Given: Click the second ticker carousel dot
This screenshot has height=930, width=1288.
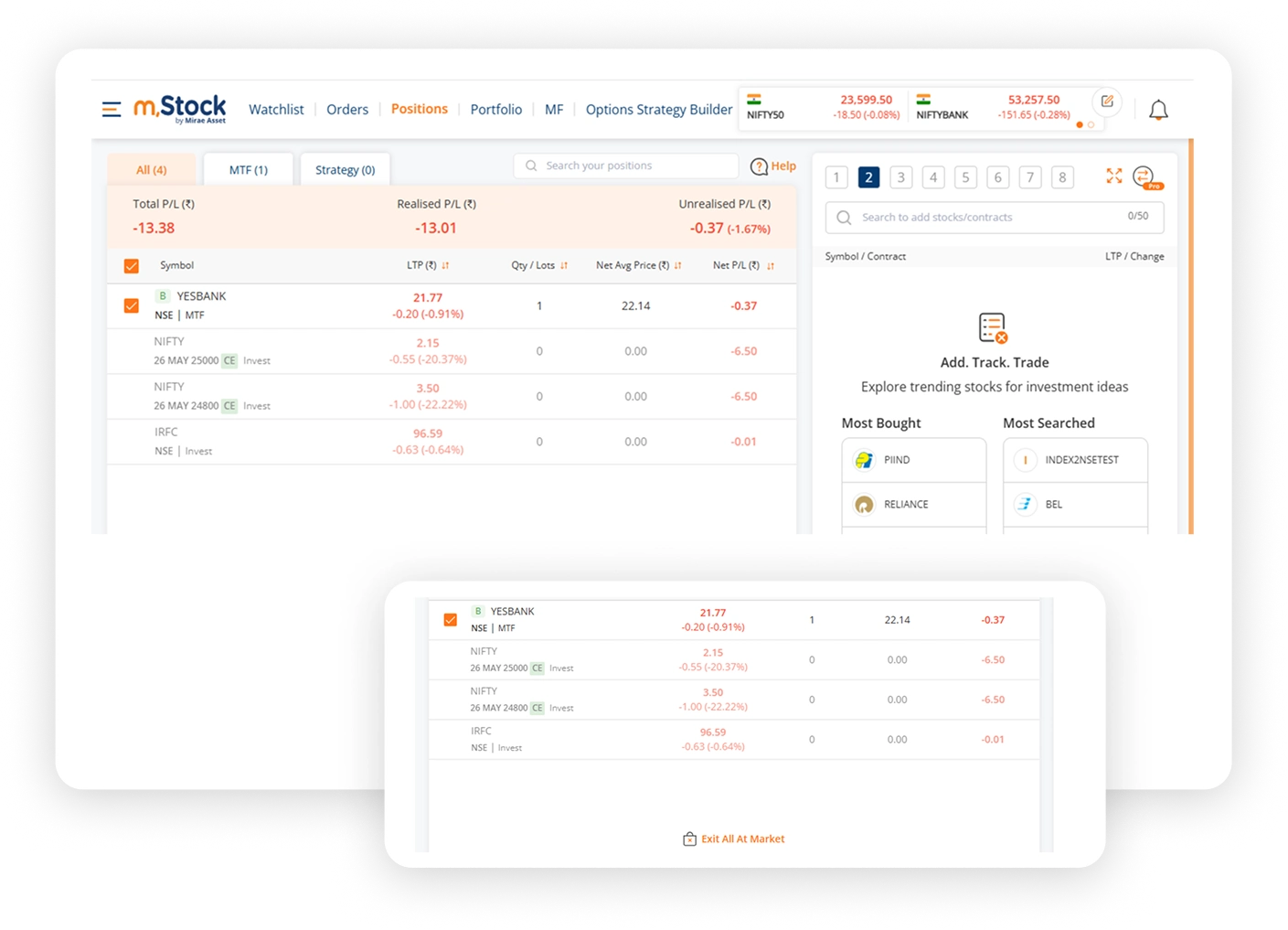Looking at the screenshot, I should tap(1091, 124).
